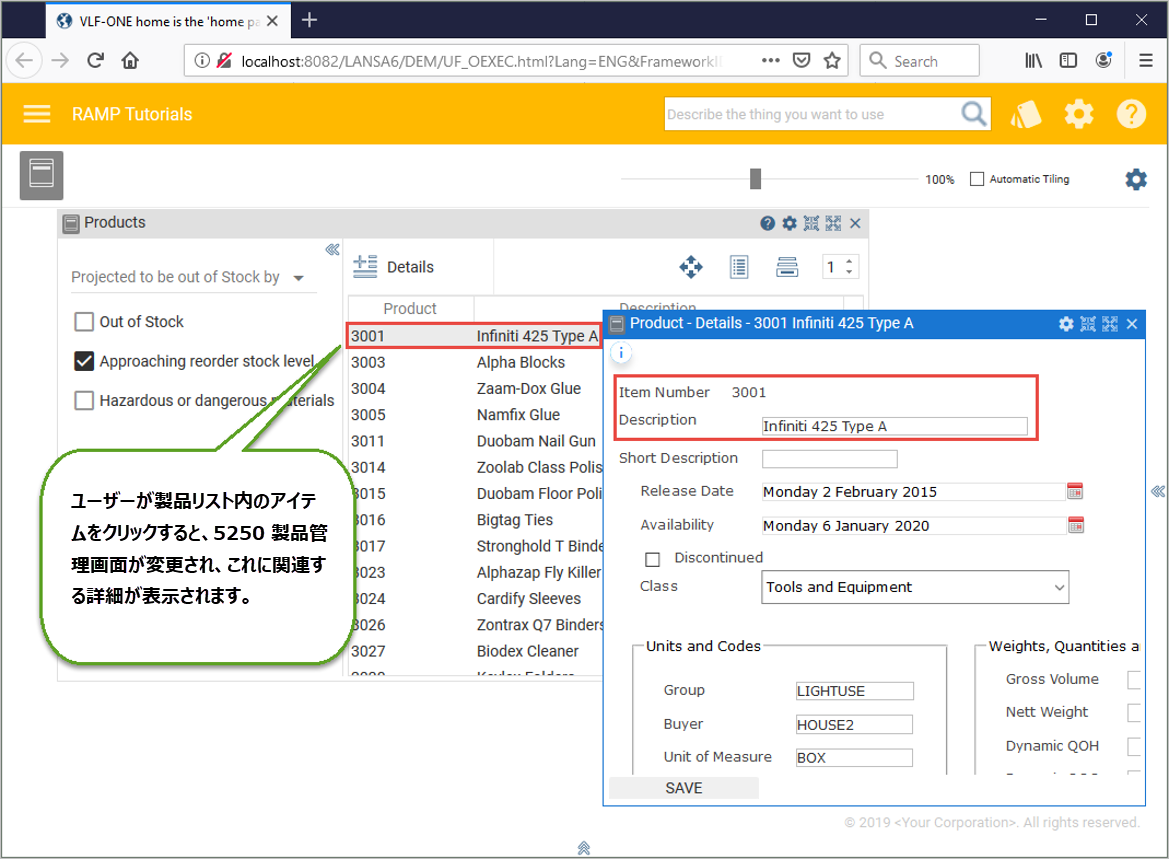Click the zoom slider handle
1169x859 pixels.
click(x=755, y=179)
